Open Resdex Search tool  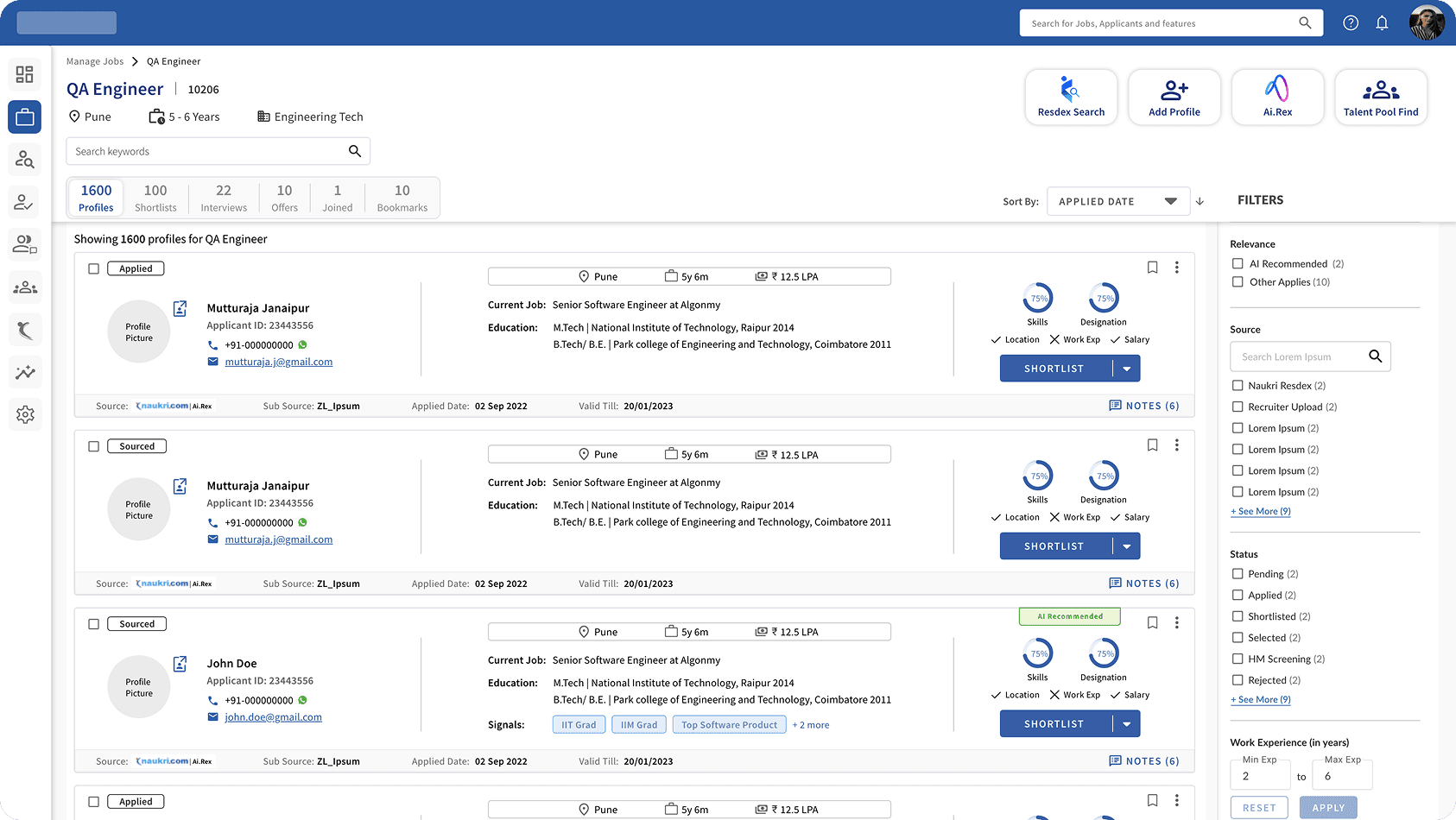tap(1071, 97)
